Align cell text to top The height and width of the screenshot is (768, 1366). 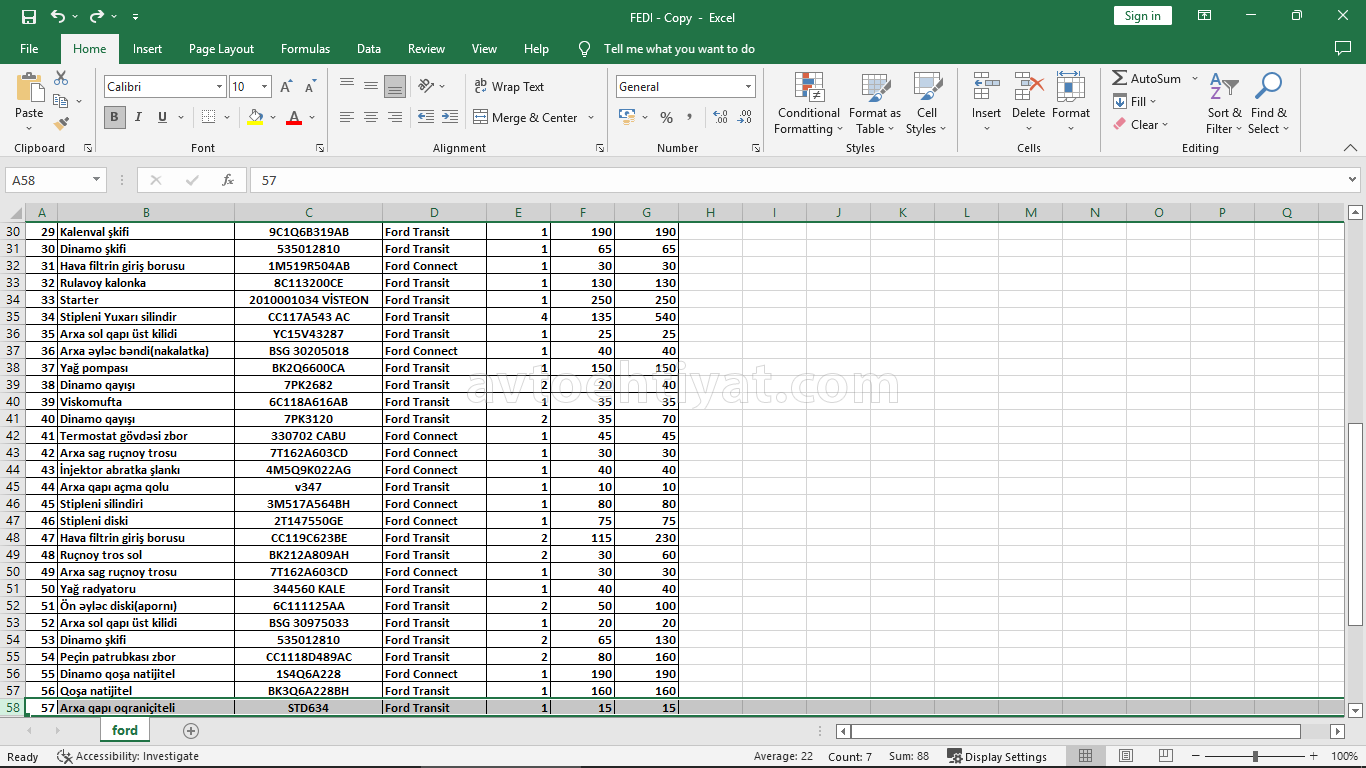(347, 86)
